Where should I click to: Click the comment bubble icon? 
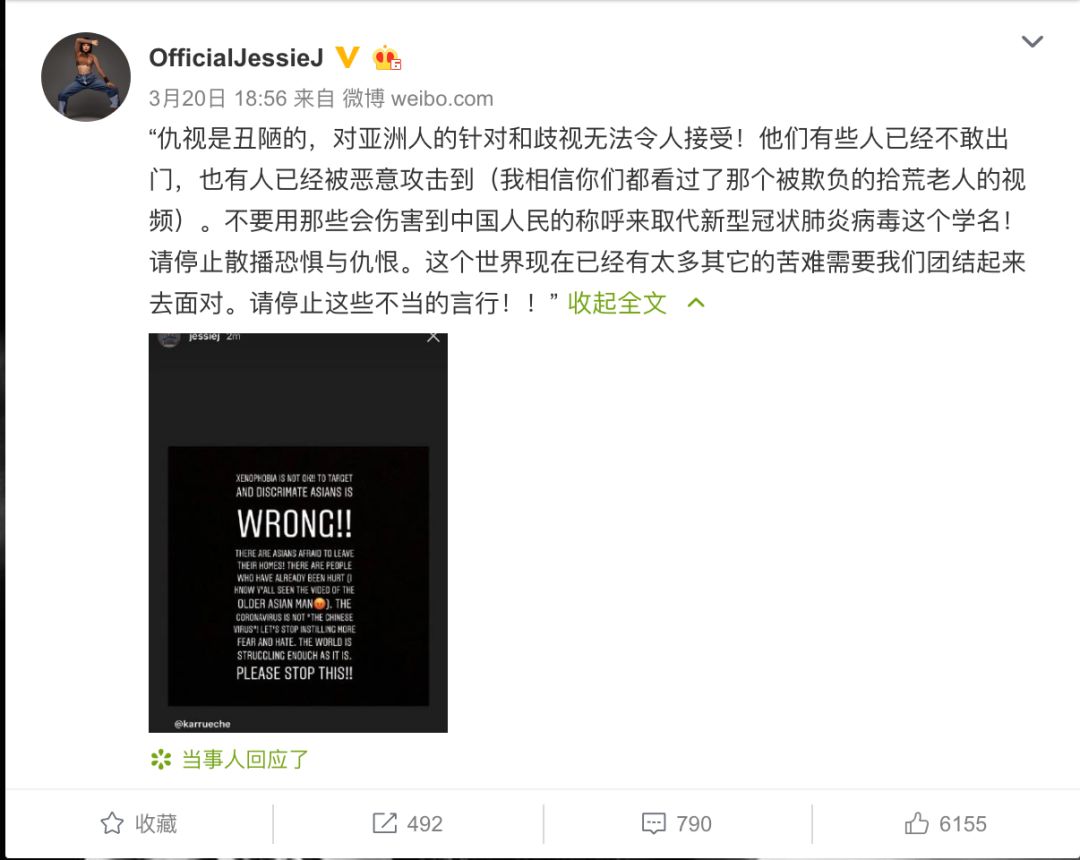pos(654,824)
